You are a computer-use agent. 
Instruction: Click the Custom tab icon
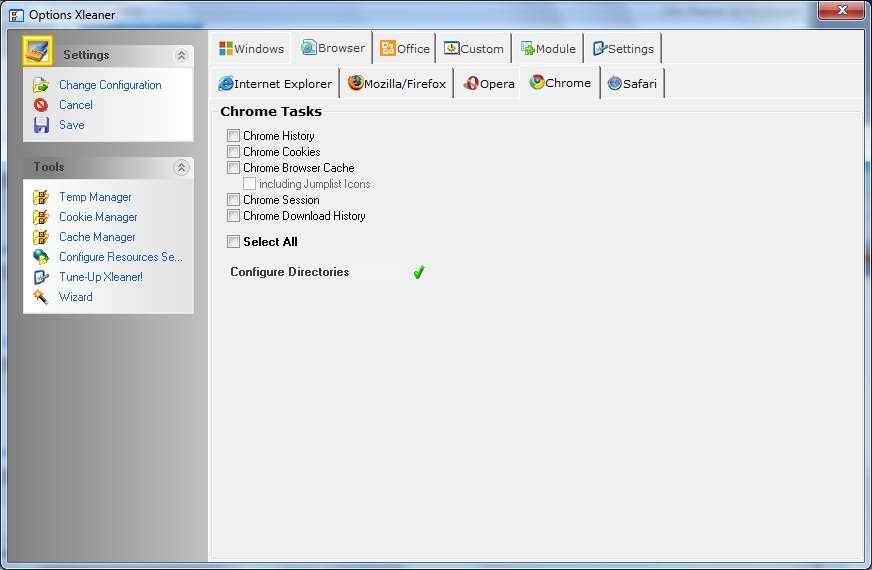(452, 48)
